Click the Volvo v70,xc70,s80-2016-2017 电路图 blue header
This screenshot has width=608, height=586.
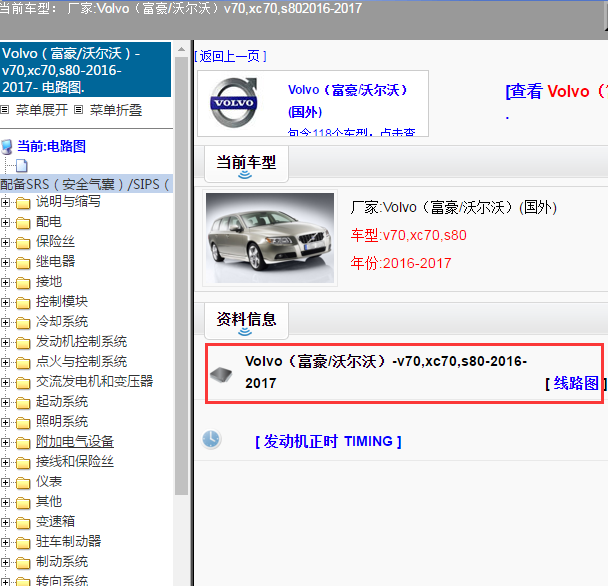pos(85,70)
